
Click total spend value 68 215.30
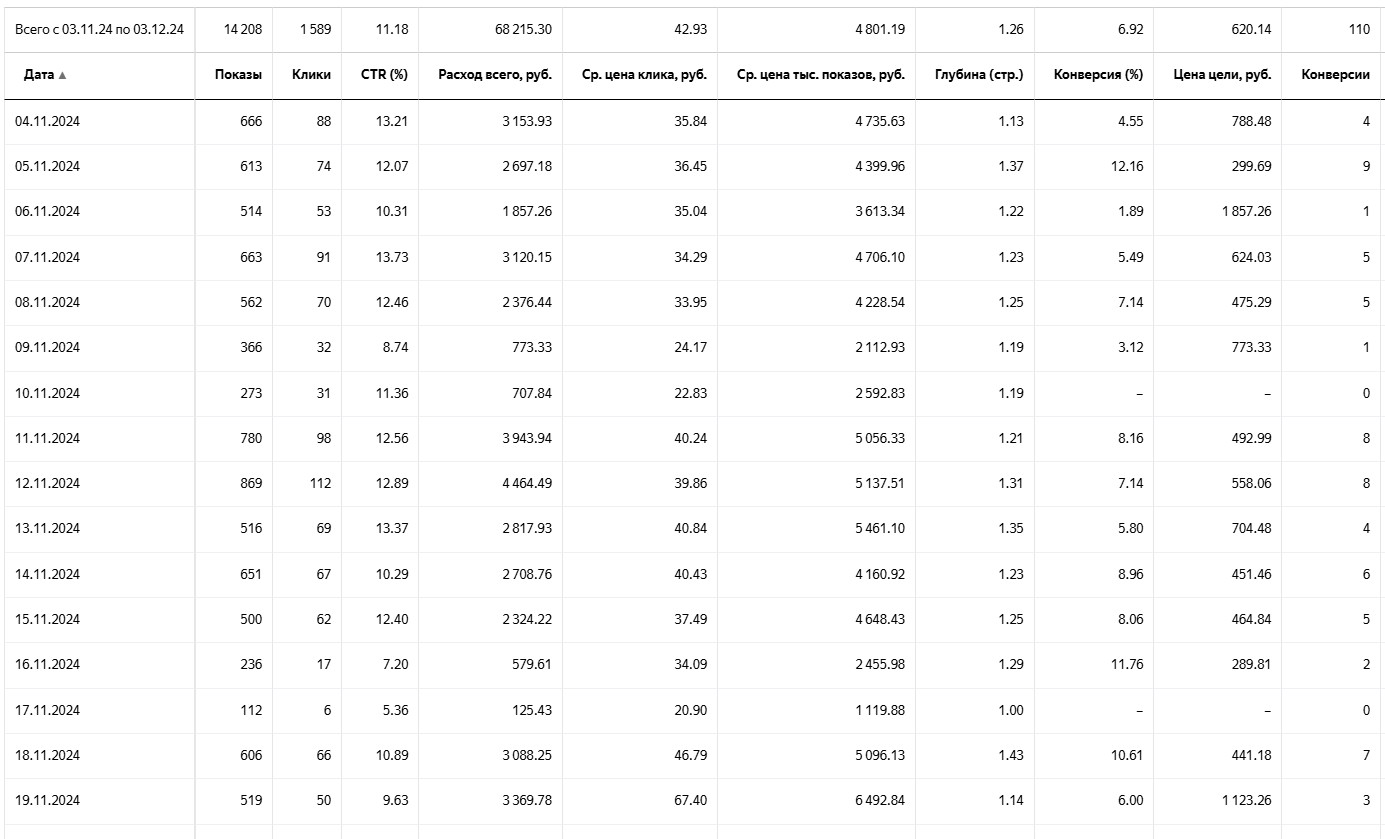(523, 29)
